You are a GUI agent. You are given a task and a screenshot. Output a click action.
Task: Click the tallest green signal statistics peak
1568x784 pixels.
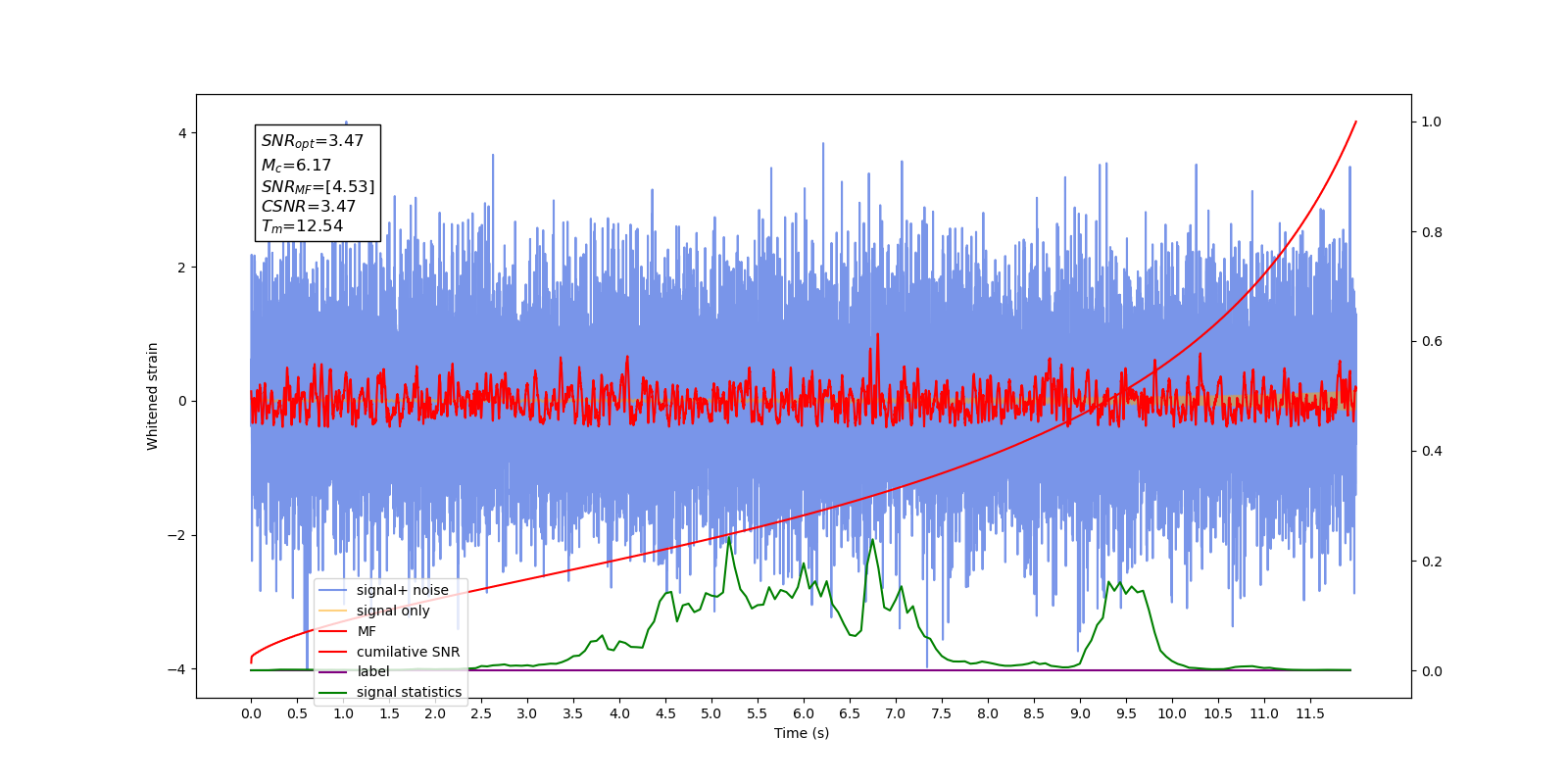click(x=730, y=538)
